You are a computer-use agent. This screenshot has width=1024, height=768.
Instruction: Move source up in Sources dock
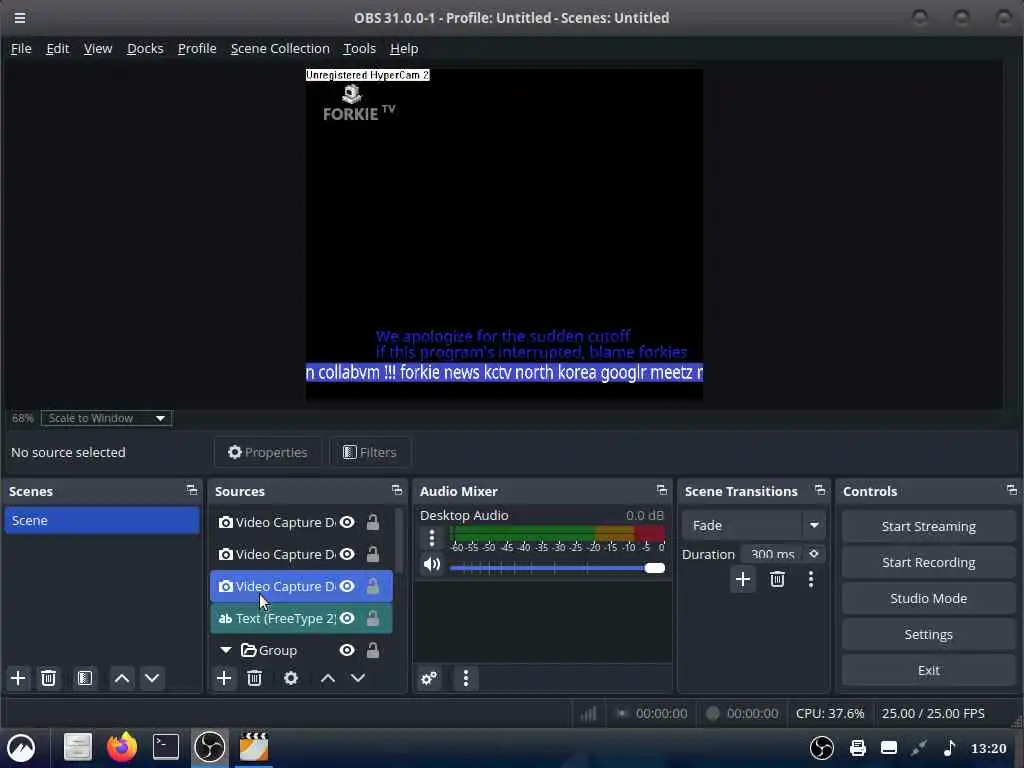point(328,678)
